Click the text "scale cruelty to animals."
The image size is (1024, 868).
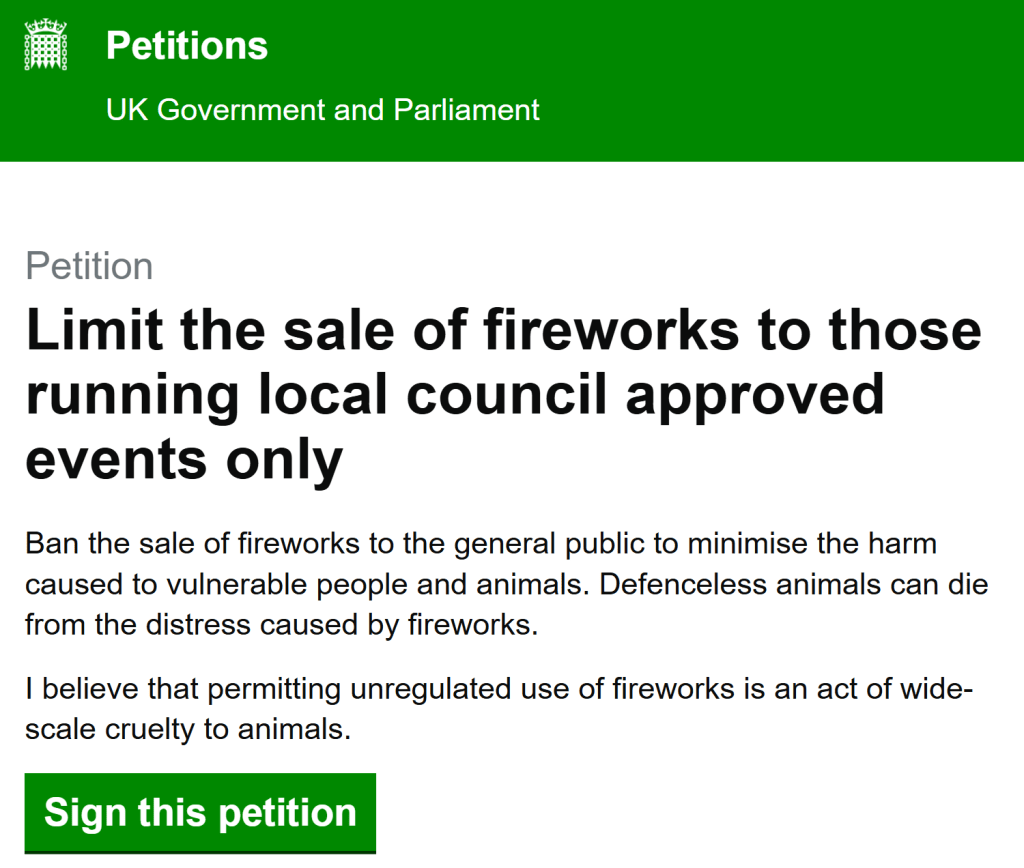click(x=188, y=729)
